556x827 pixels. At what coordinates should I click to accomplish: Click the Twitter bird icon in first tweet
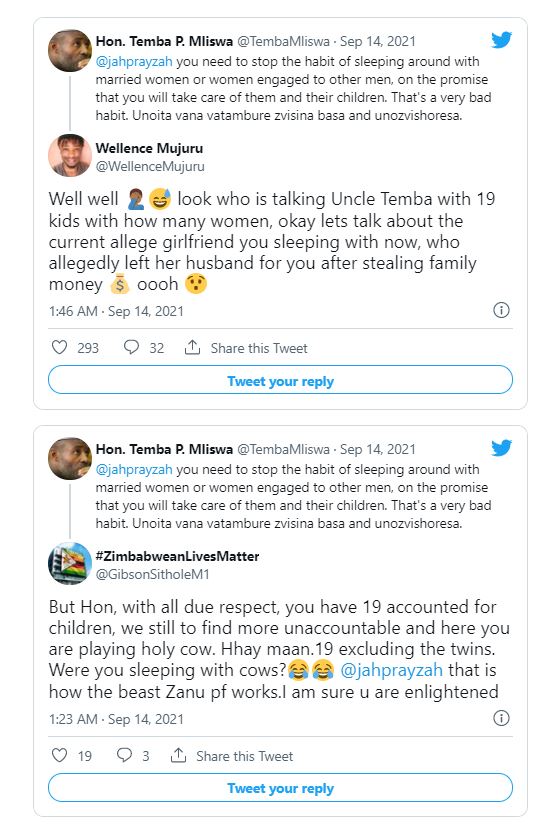click(501, 40)
